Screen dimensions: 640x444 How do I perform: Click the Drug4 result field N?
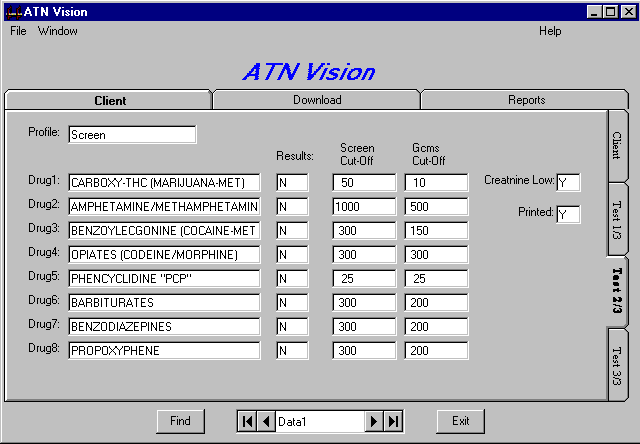pyautogui.click(x=292, y=255)
